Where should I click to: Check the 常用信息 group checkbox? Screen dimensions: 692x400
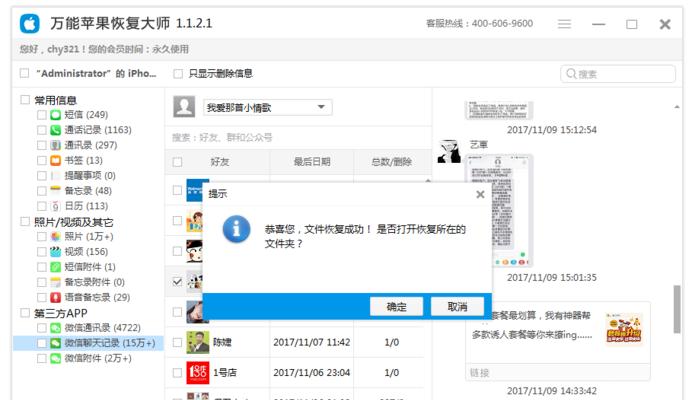point(25,100)
